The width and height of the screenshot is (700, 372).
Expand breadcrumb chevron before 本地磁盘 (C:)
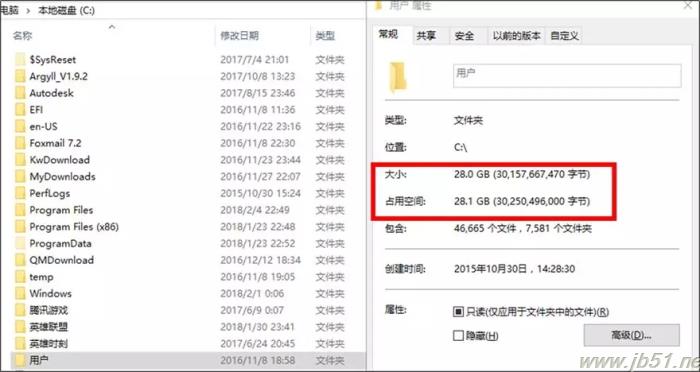(29, 11)
